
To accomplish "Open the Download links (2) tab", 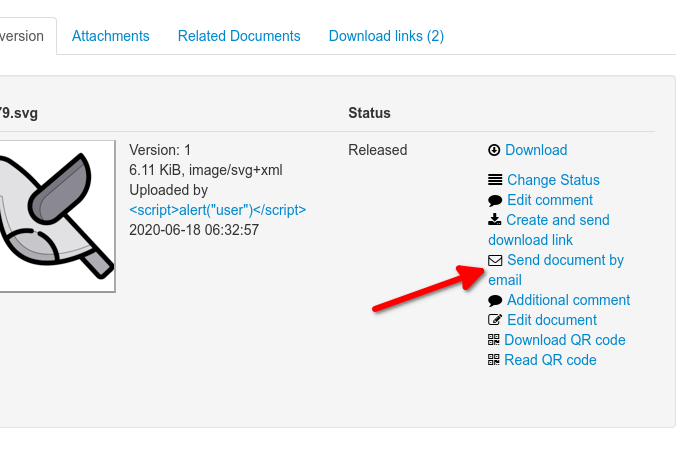I will pos(386,36).
